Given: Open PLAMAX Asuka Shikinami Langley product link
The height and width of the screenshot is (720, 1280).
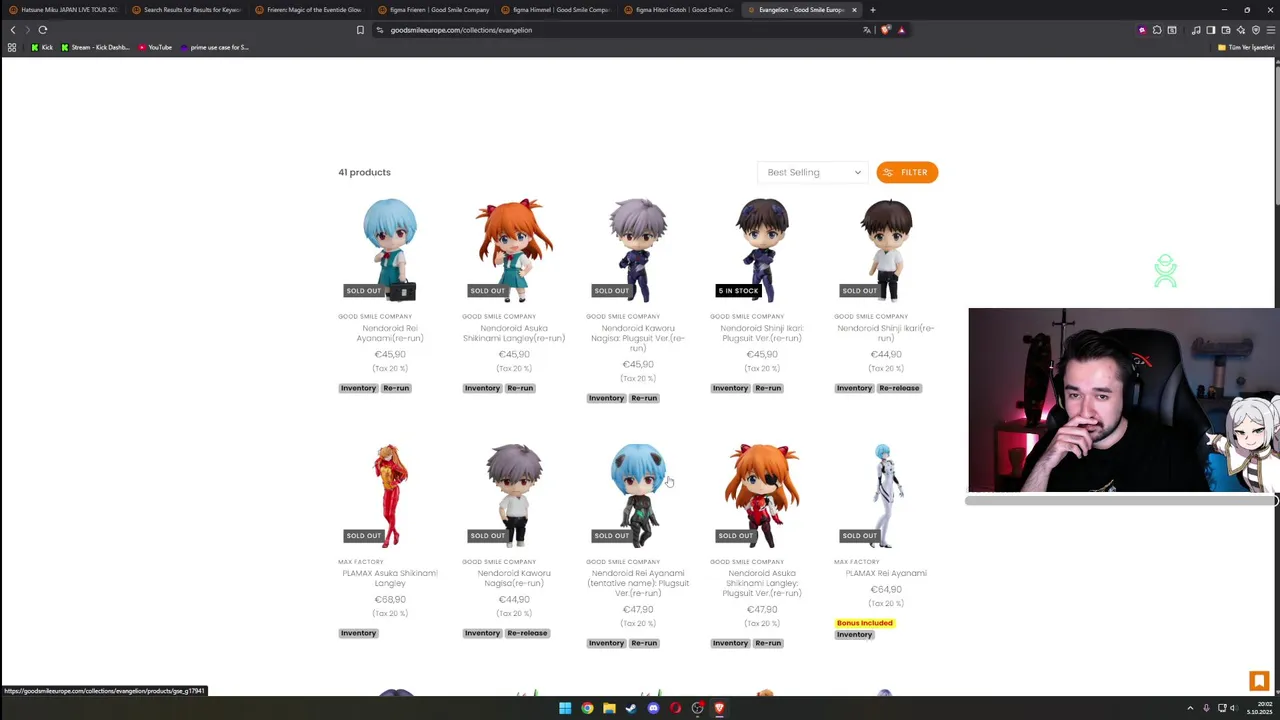Looking at the screenshot, I should point(390,578).
